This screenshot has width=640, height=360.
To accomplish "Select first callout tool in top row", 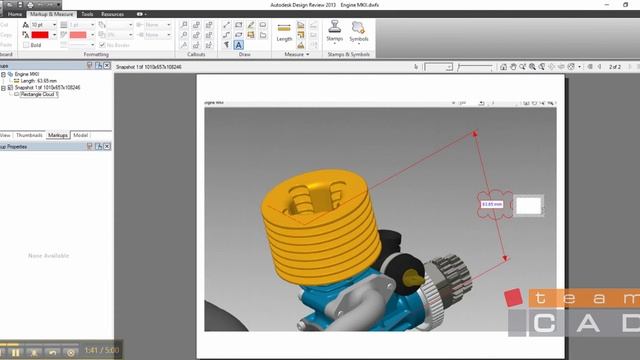I will point(184,25).
